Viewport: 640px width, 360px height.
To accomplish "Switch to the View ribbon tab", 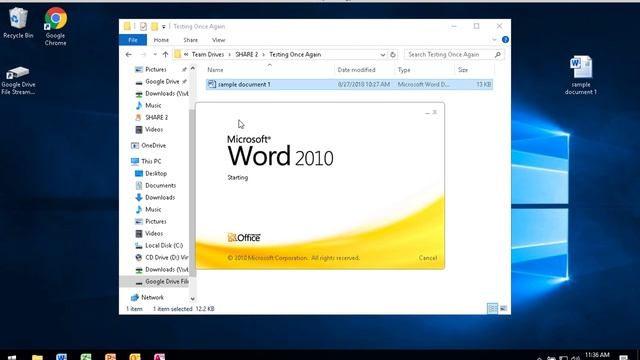I will tap(218, 40).
